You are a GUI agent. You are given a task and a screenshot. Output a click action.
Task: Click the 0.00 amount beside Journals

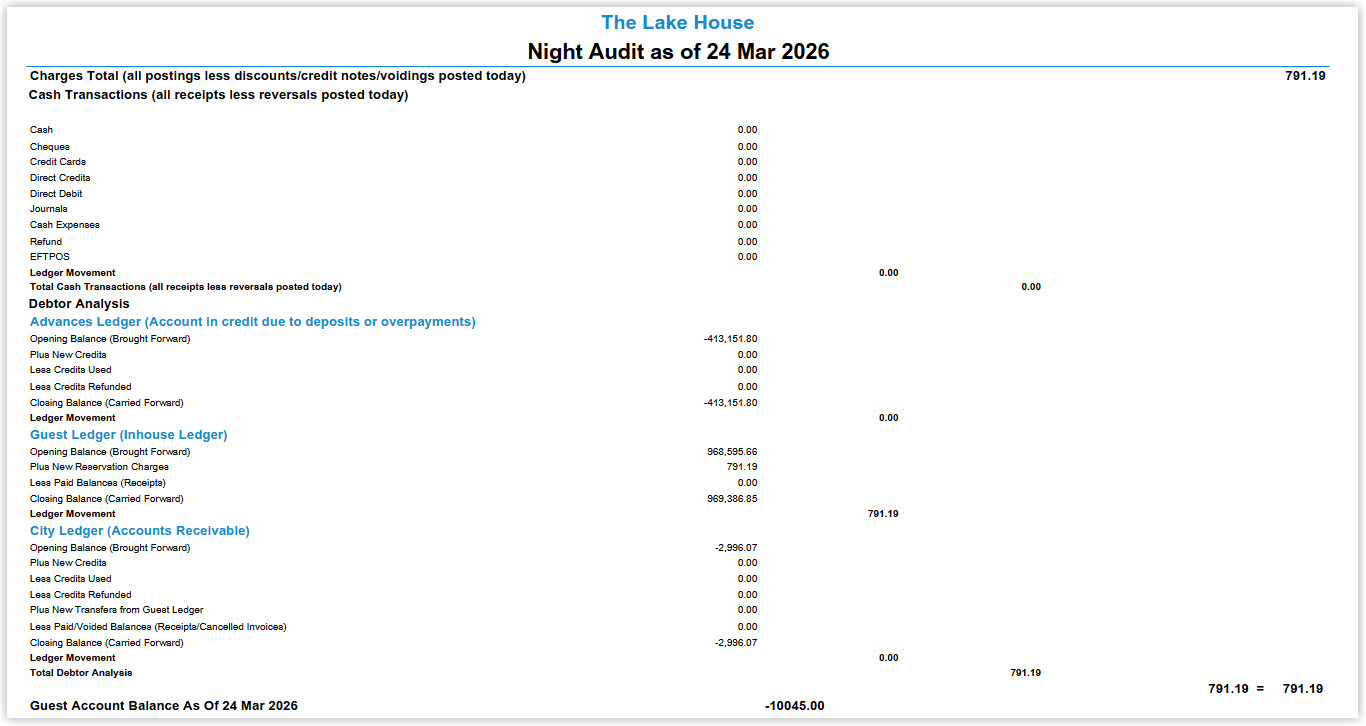[747, 209]
